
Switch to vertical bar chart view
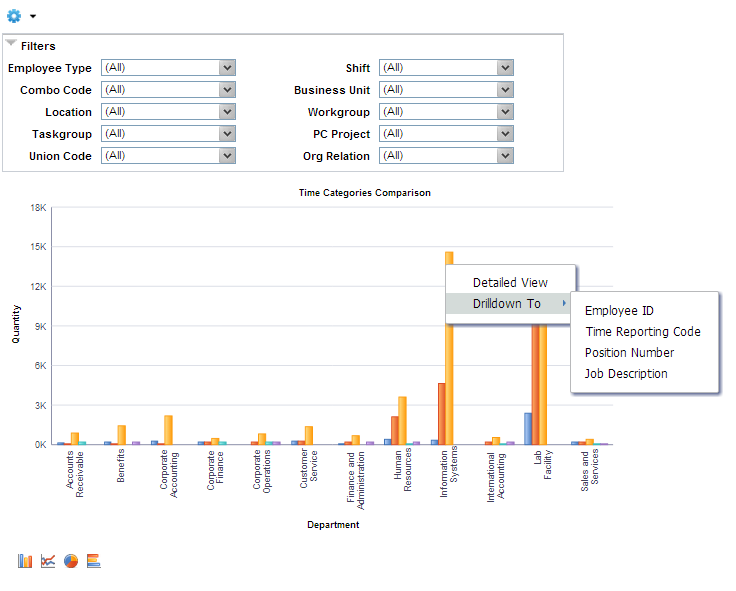click(x=25, y=560)
